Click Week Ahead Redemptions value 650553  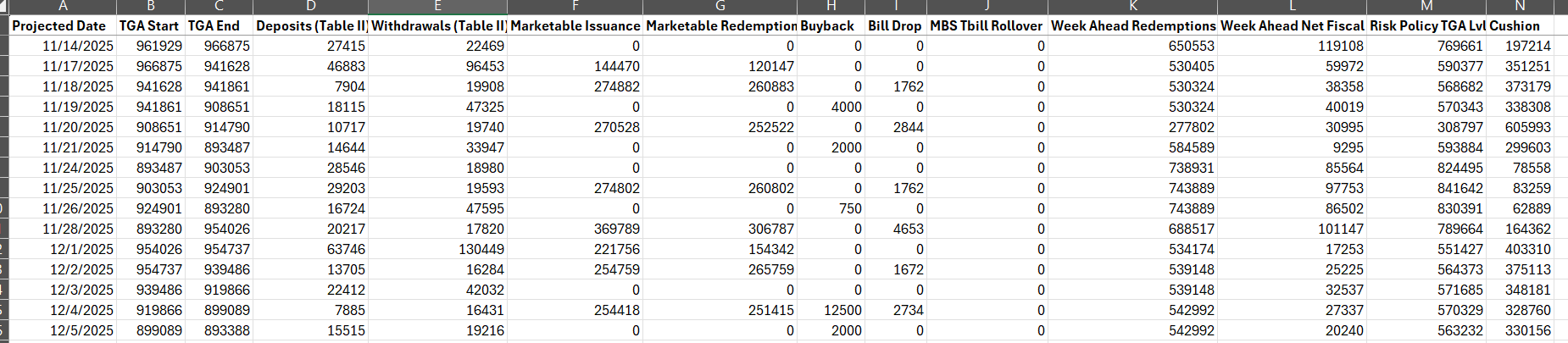point(1133,46)
